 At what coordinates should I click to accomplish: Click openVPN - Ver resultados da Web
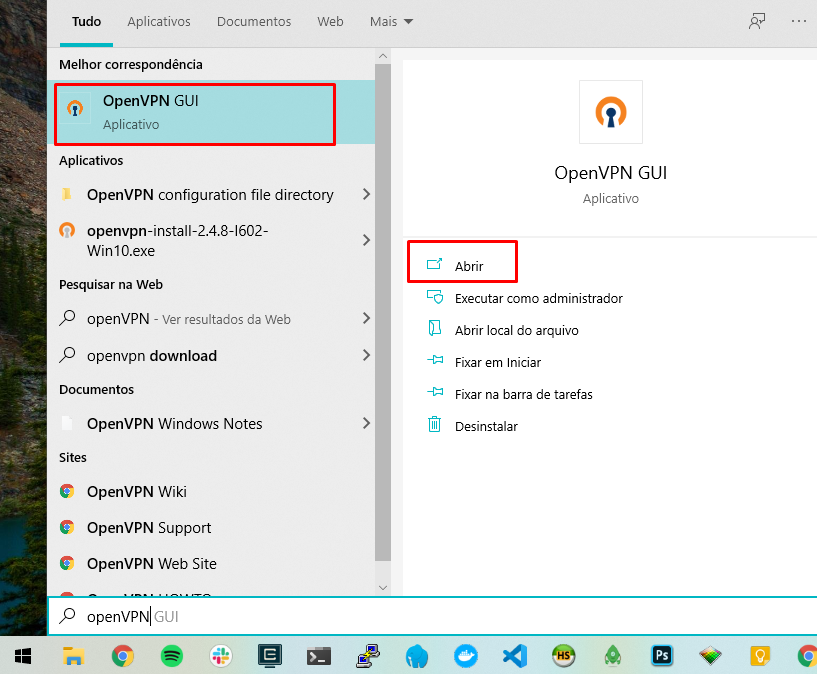pos(189,319)
